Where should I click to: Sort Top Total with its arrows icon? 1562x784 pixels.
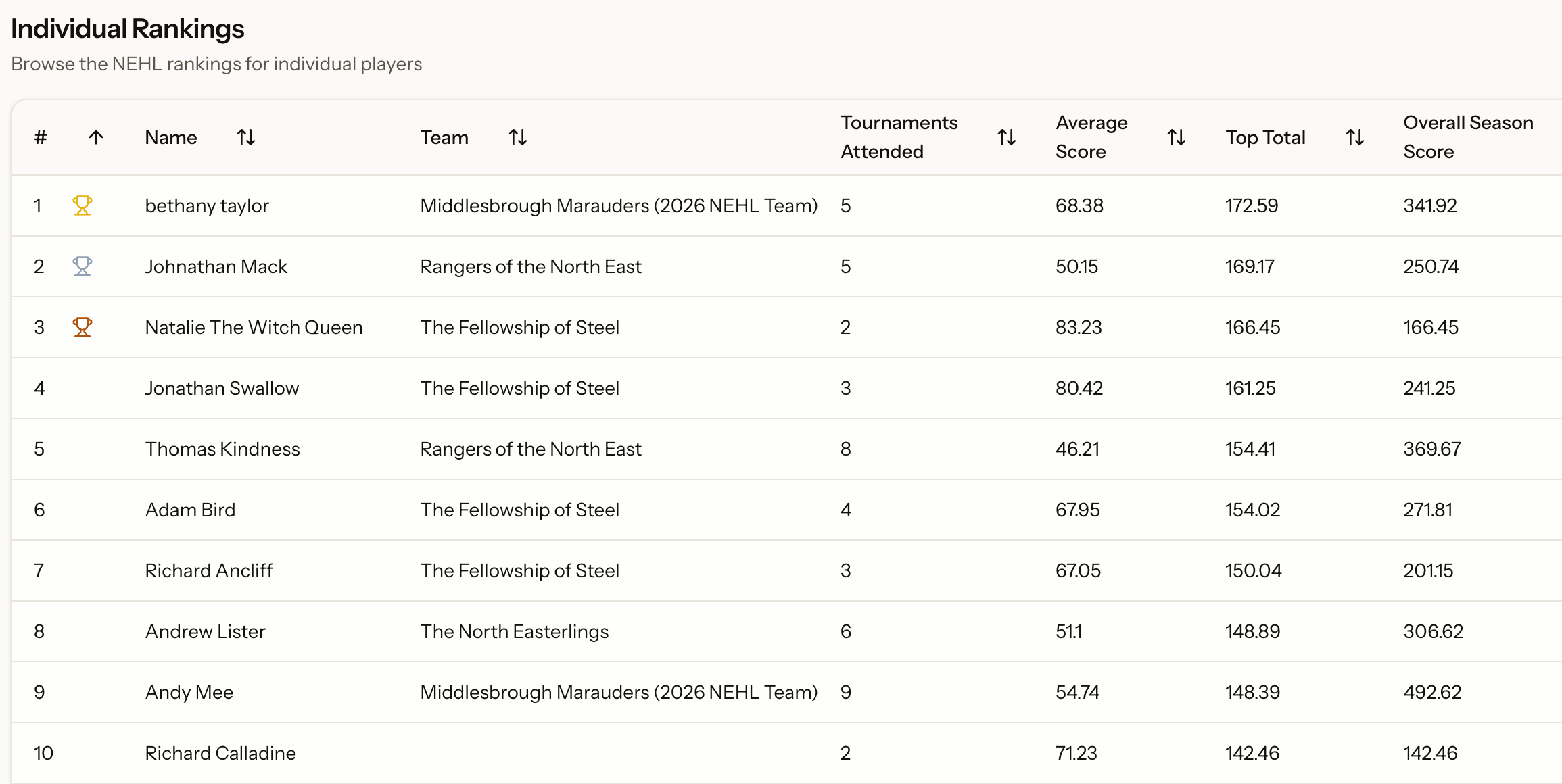(1355, 138)
